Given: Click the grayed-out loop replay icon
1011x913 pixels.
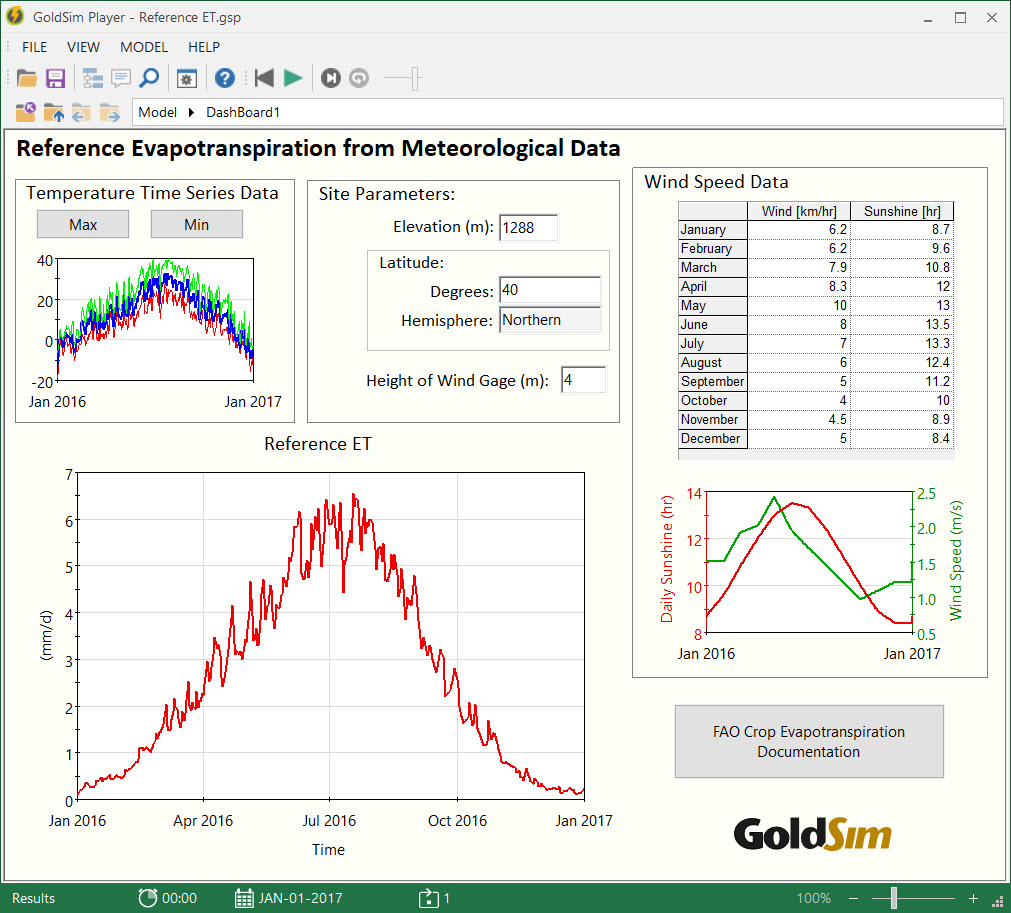Looking at the screenshot, I should [358, 79].
